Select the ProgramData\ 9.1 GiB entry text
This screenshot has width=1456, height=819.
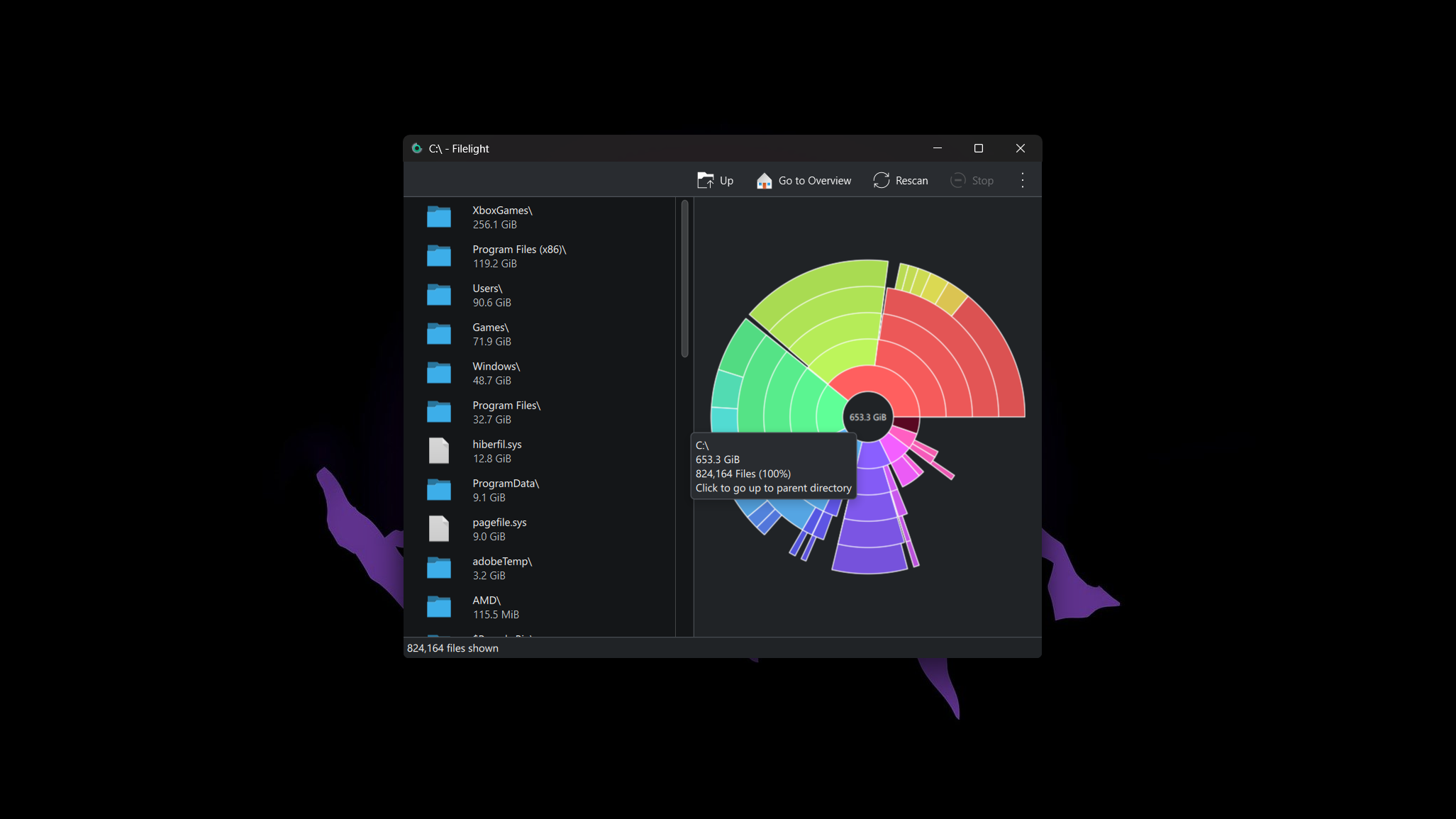[506, 490]
